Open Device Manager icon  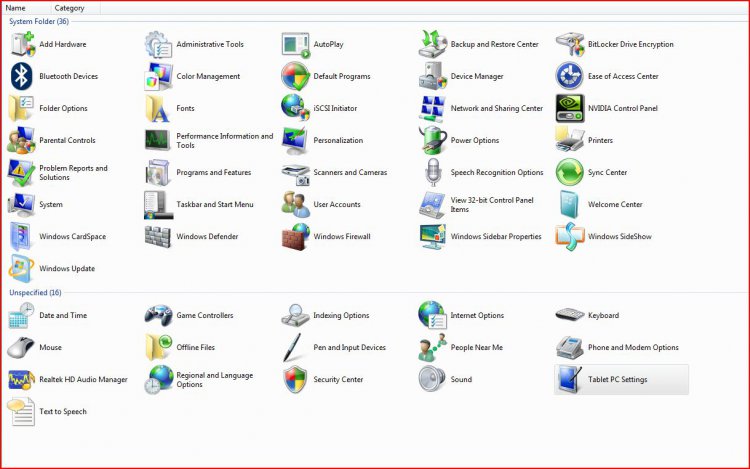click(x=433, y=76)
